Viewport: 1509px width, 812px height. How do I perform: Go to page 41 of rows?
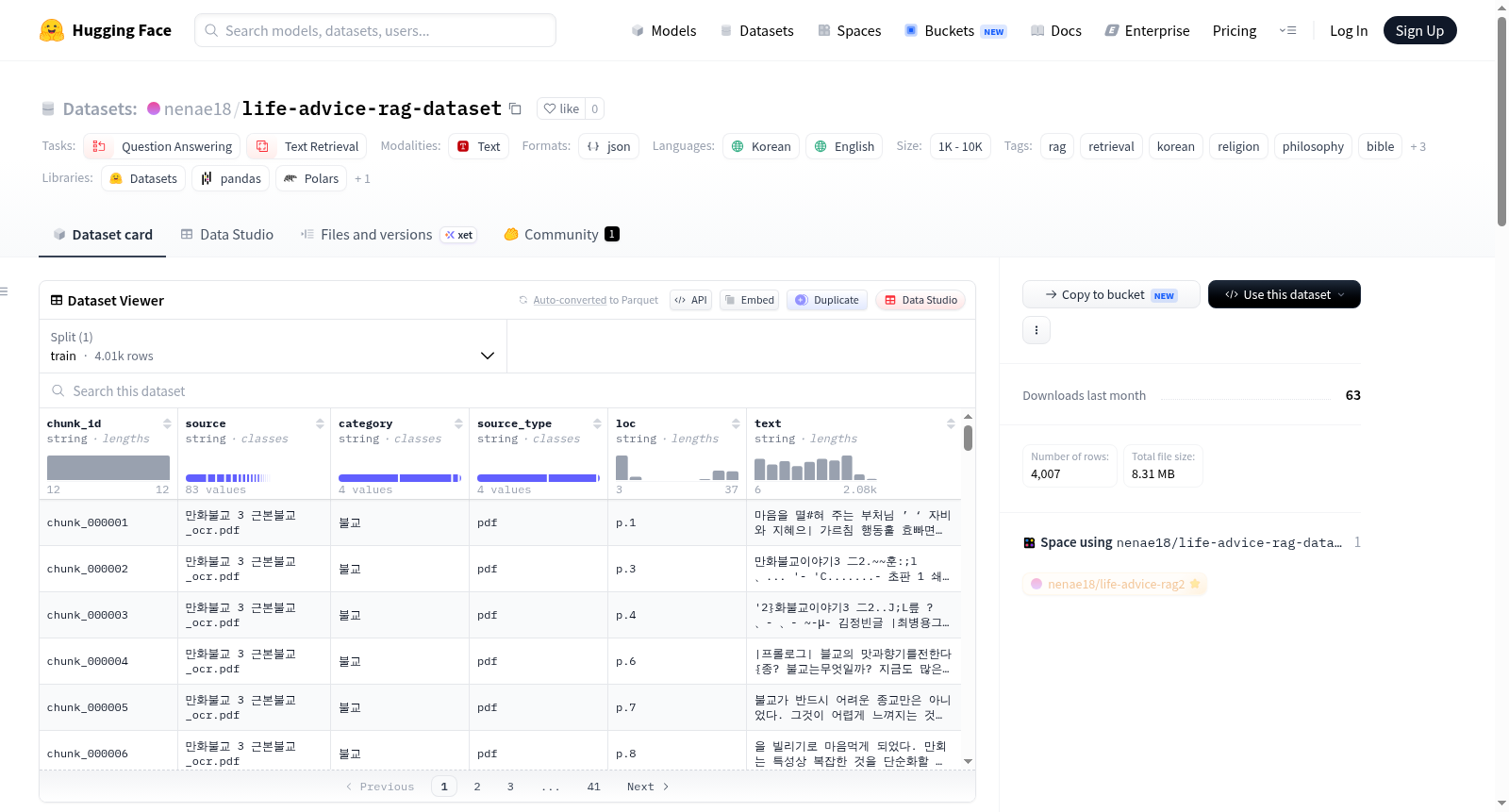pos(593,787)
